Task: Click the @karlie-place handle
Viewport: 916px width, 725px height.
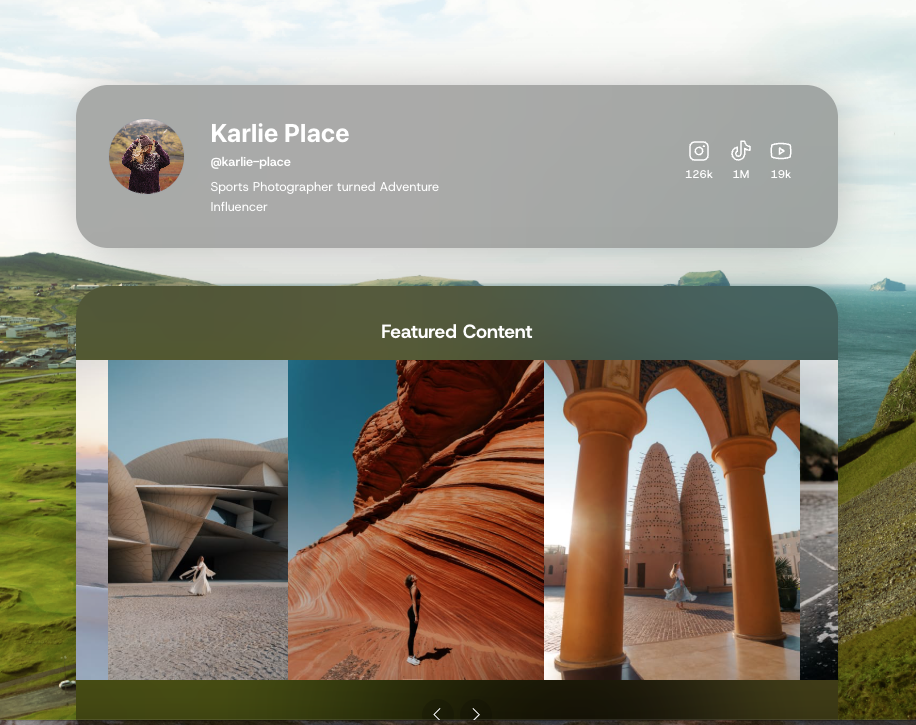Action: pyautogui.click(x=251, y=162)
